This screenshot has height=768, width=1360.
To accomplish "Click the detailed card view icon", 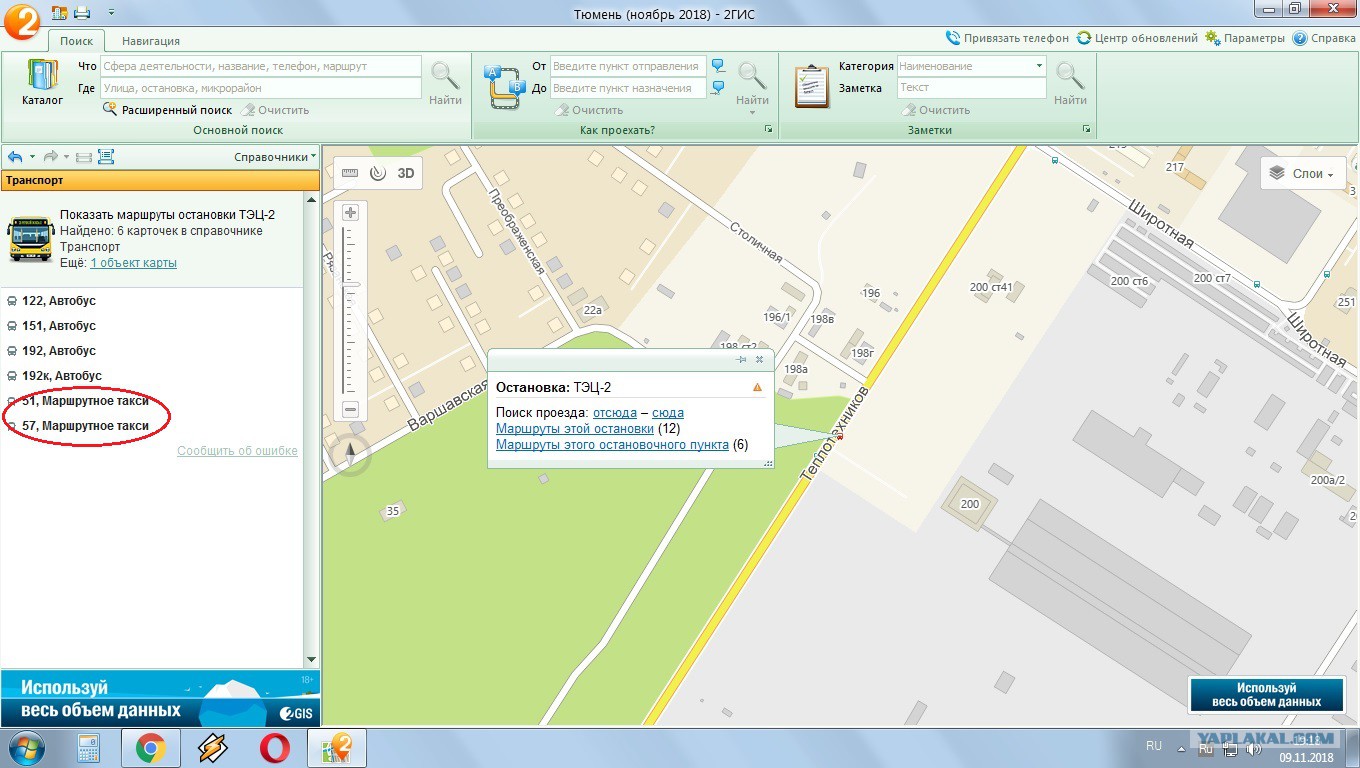I will click(106, 157).
